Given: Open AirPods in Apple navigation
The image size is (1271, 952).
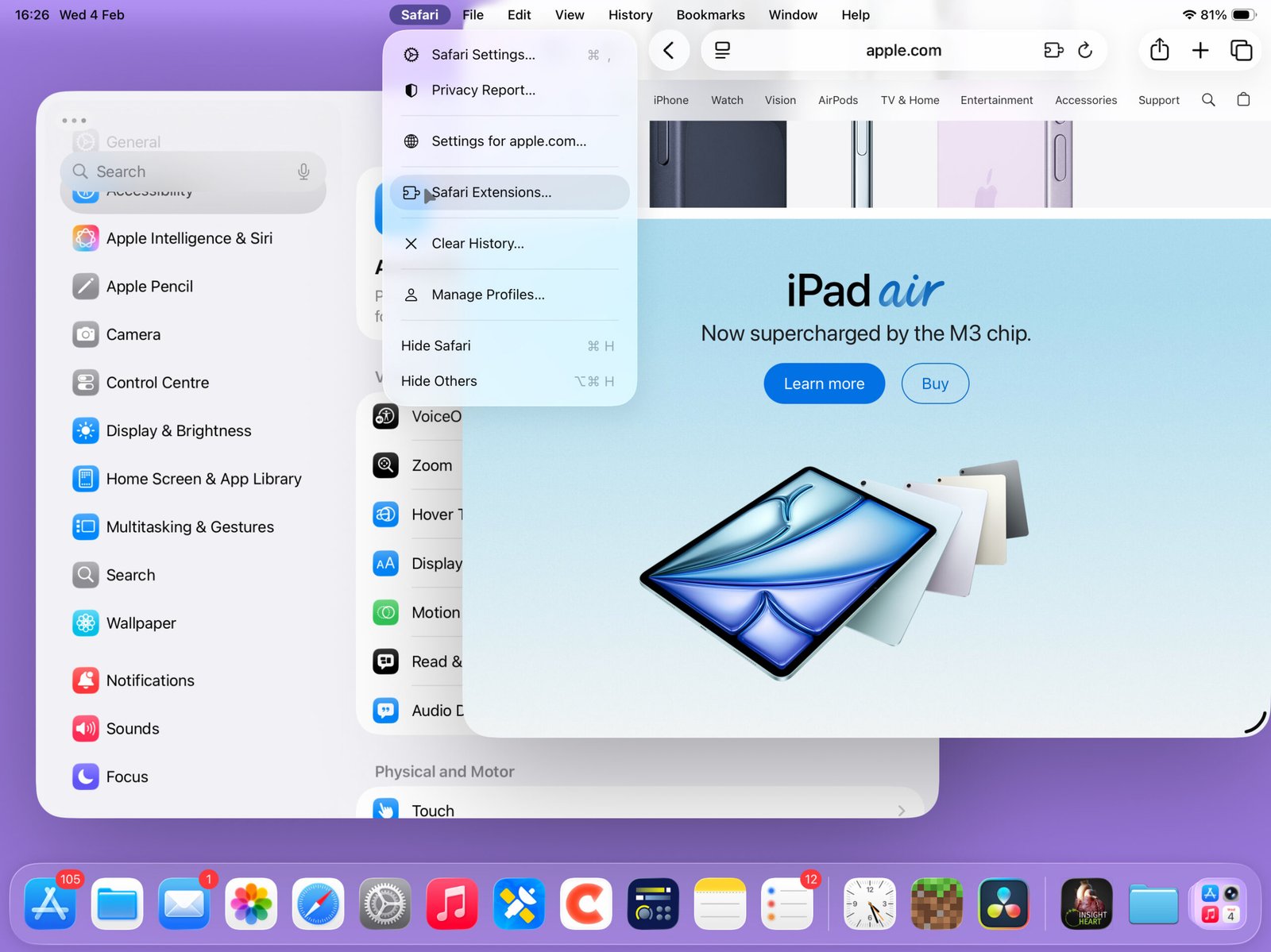Looking at the screenshot, I should pyautogui.click(x=838, y=100).
